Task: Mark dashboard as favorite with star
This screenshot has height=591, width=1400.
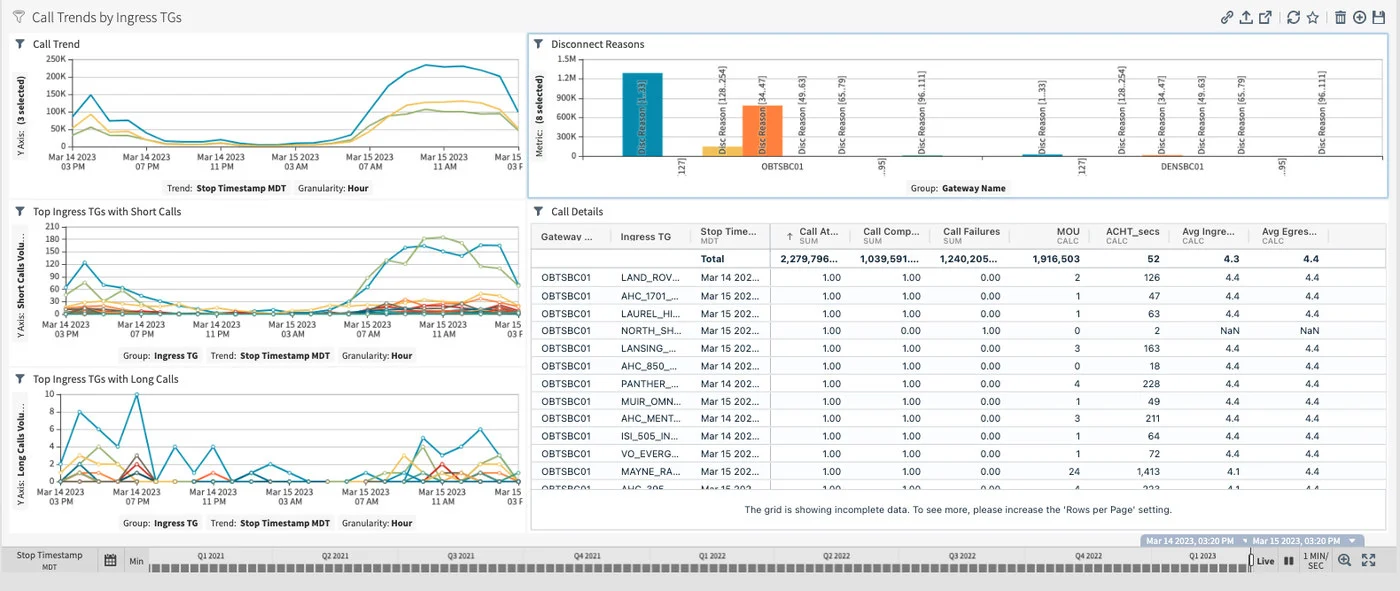Action: point(1312,17)
